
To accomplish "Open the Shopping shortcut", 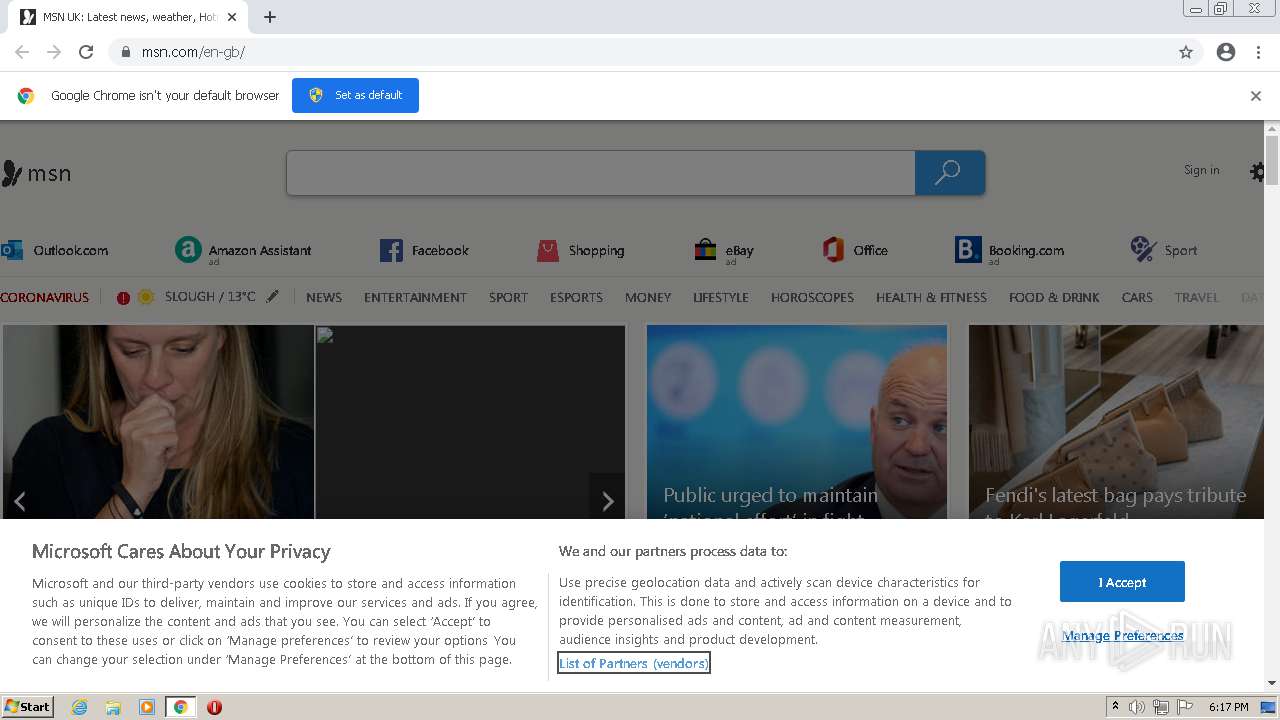I will click(580, 250).
